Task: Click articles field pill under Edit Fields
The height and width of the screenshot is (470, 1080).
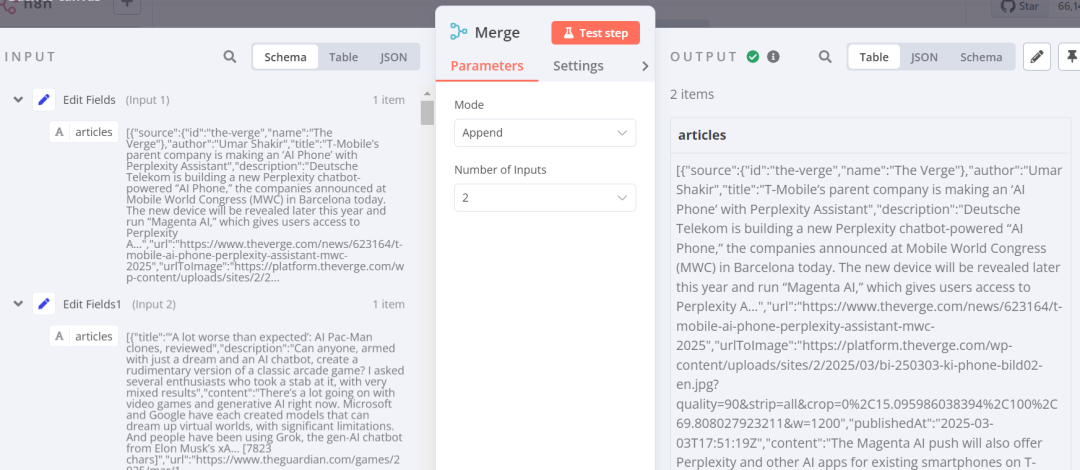Action: click(x=84, y=132)
